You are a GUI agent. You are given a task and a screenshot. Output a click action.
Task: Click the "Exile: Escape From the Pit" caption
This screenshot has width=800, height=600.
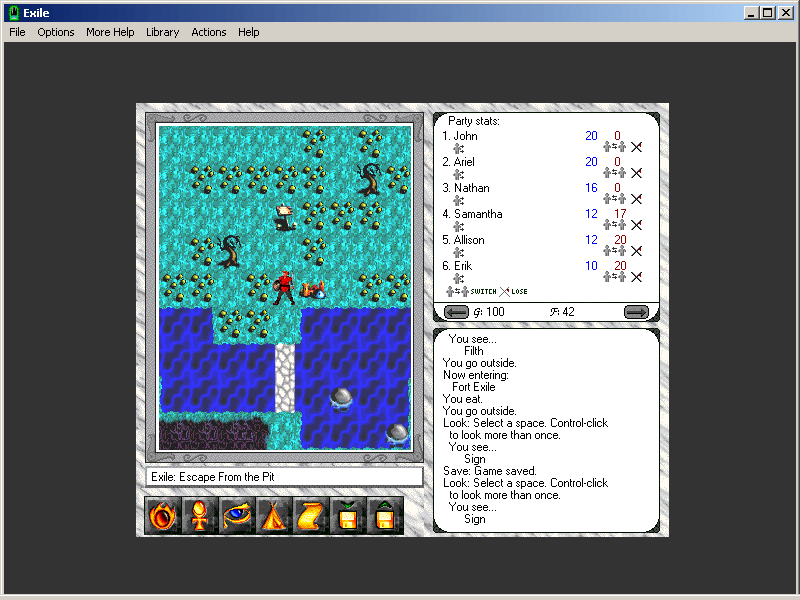coord(213,477)
